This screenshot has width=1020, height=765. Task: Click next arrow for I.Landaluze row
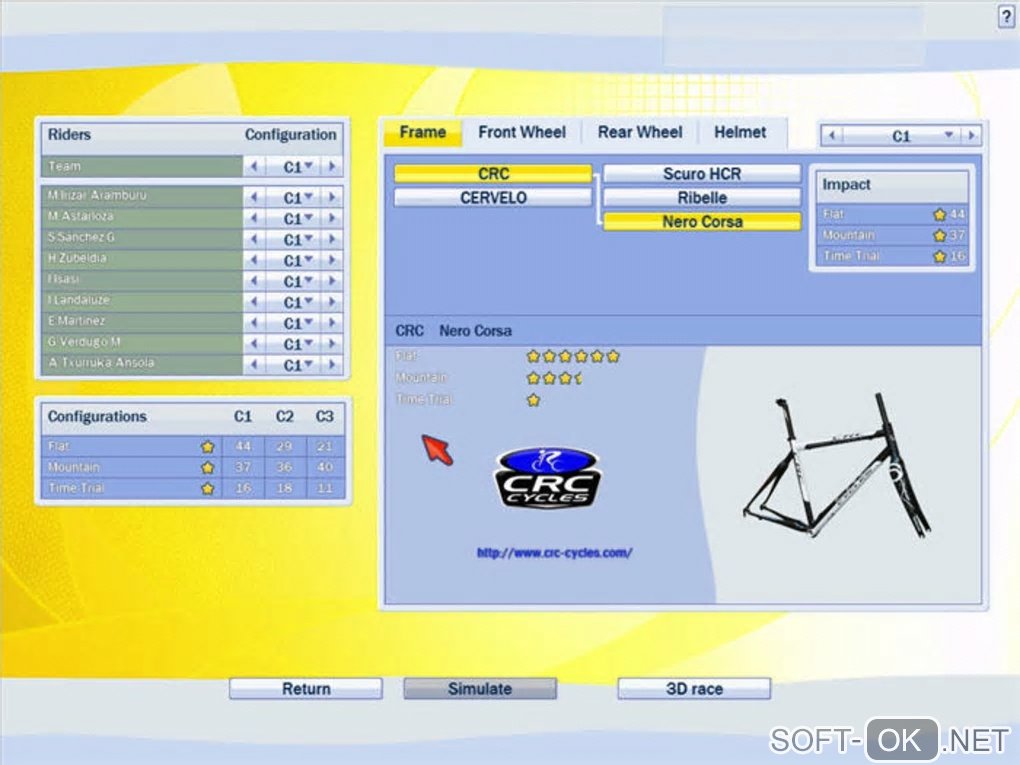332,301
